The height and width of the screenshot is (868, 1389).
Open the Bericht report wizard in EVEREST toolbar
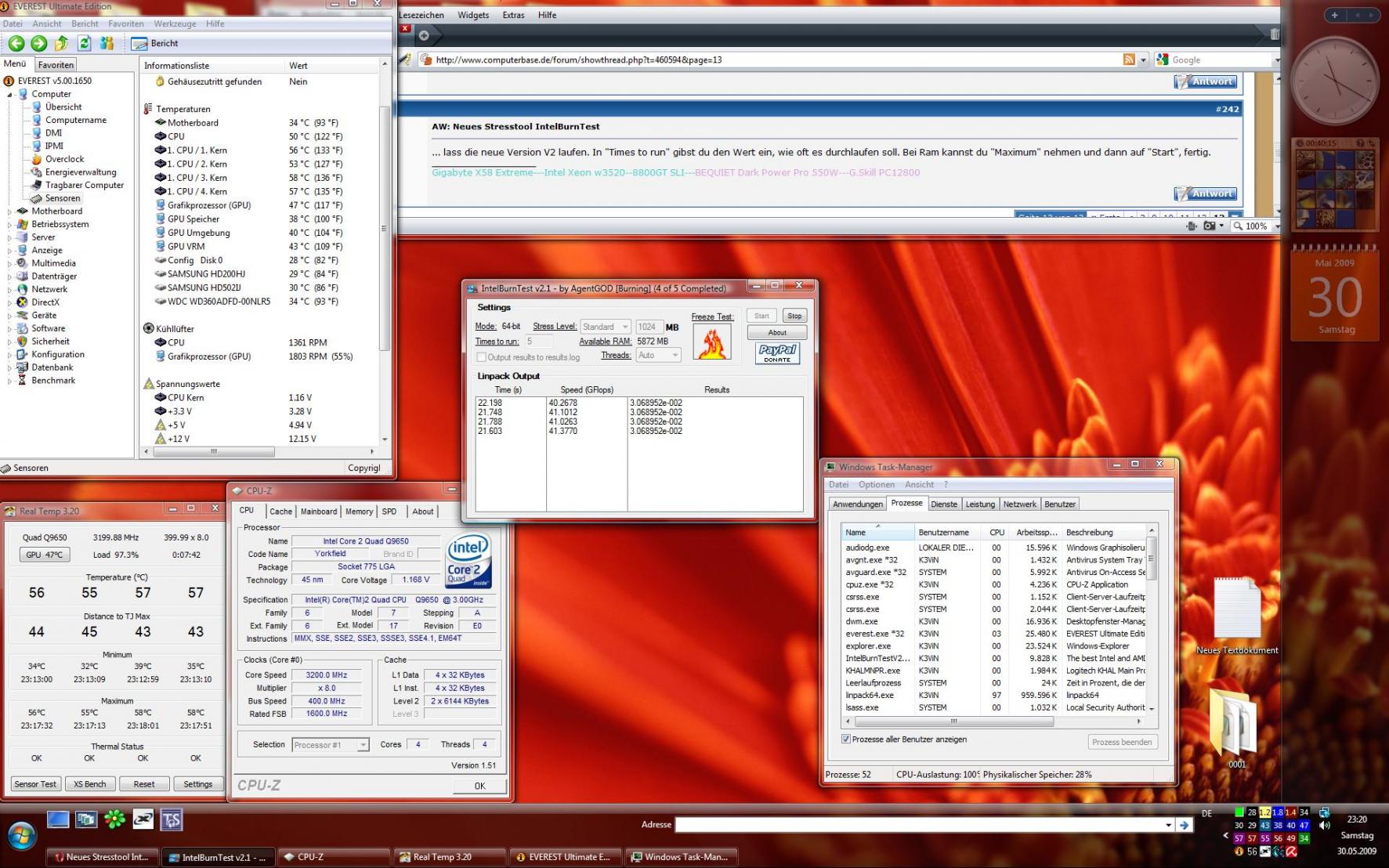155,44
